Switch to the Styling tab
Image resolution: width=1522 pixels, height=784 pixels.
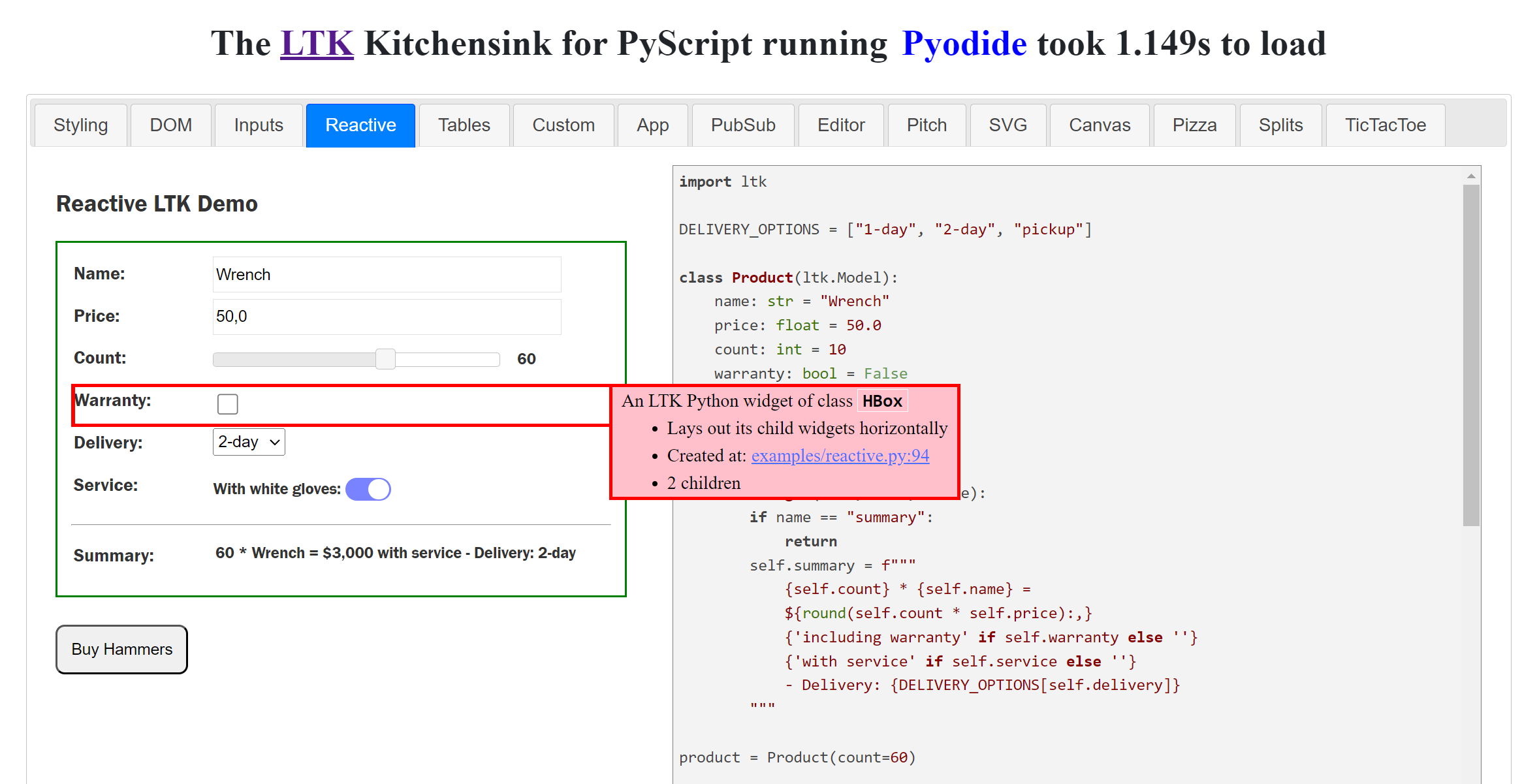coord(80,125)
